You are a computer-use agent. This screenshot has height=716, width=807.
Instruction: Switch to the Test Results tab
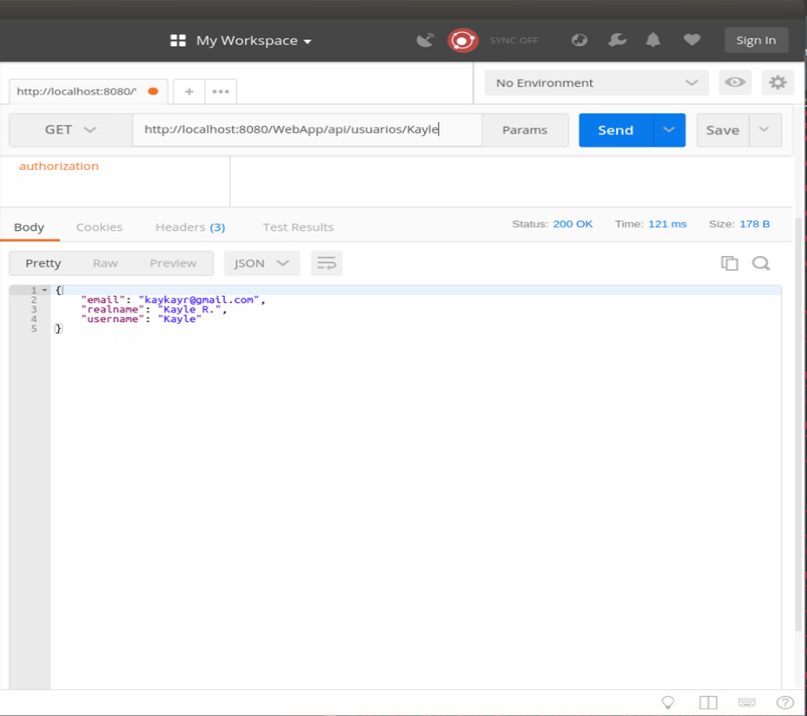[x=298, y=227]
